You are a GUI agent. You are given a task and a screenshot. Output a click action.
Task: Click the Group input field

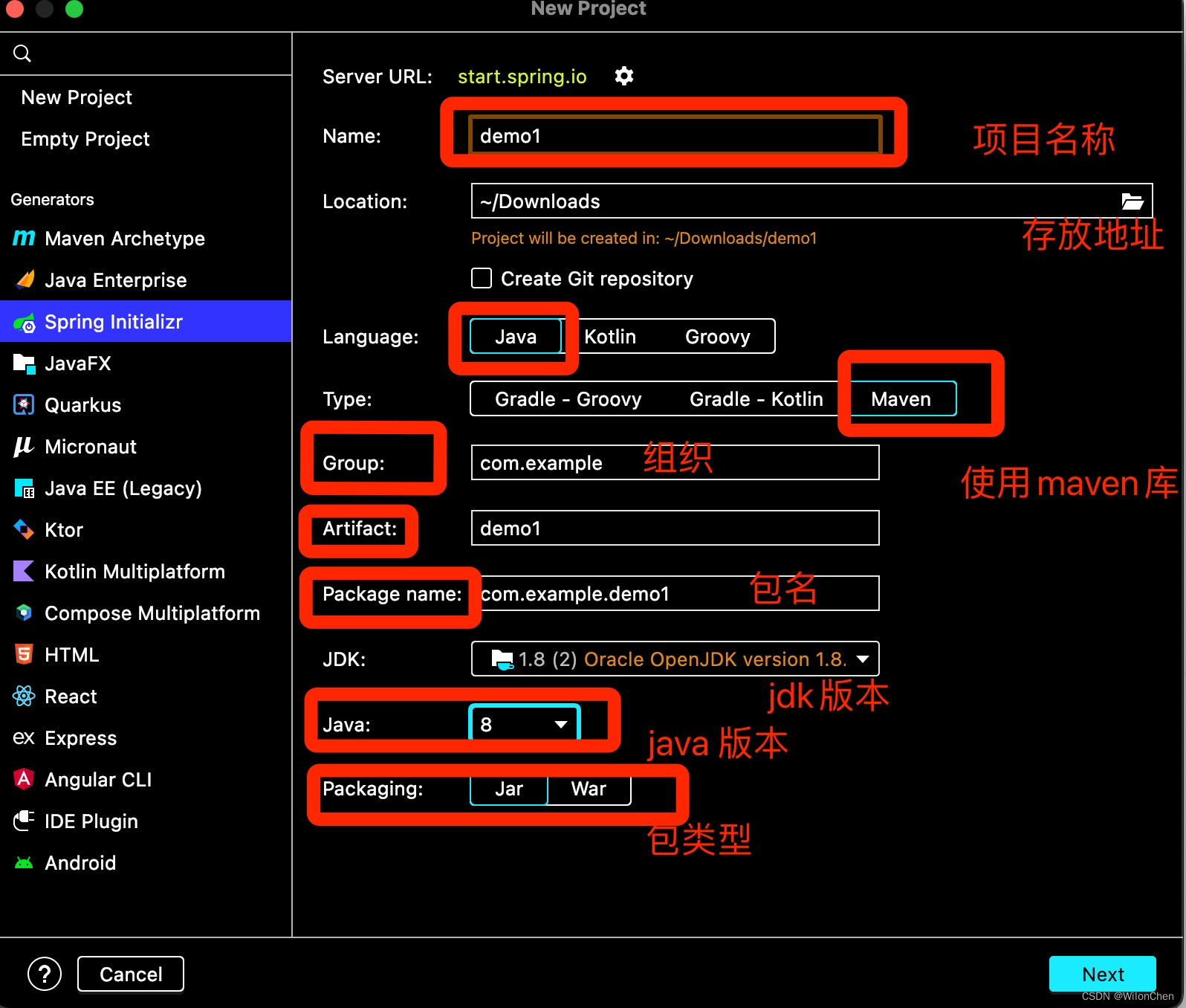pos(675,462)
